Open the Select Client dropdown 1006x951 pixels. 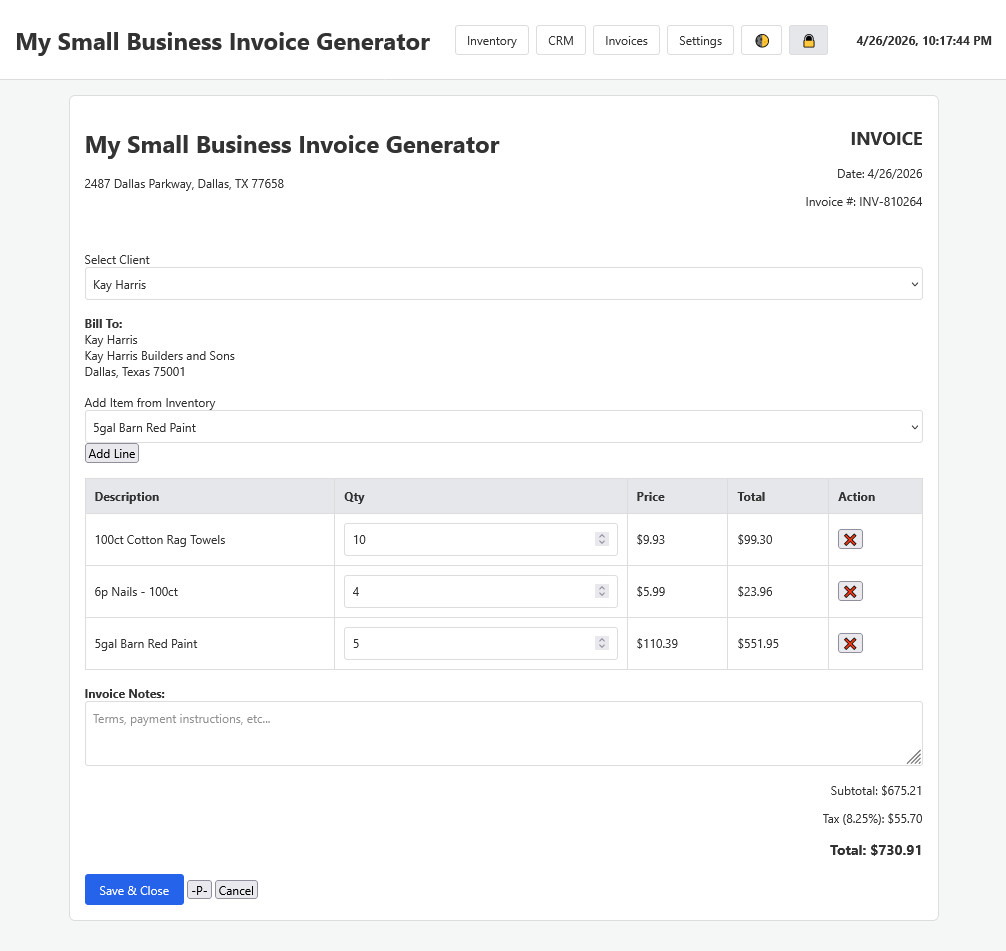tap(503, 284)
